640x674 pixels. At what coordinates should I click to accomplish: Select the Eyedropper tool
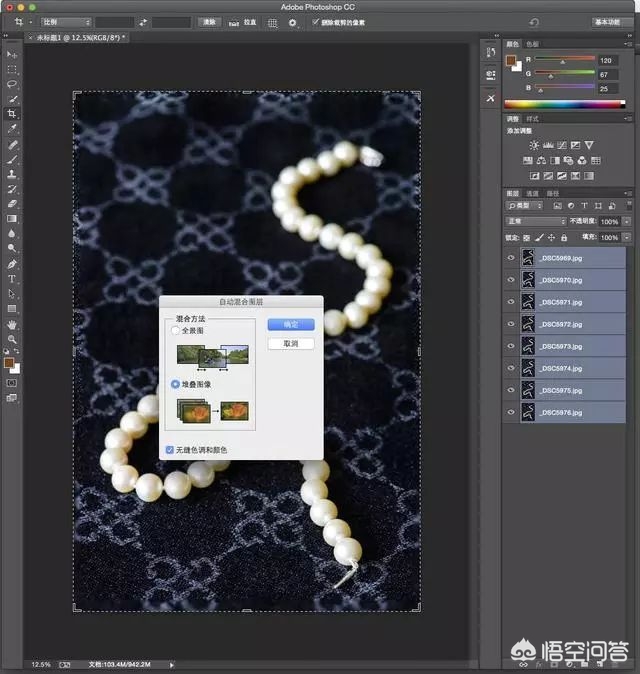[x=12, y=128]
